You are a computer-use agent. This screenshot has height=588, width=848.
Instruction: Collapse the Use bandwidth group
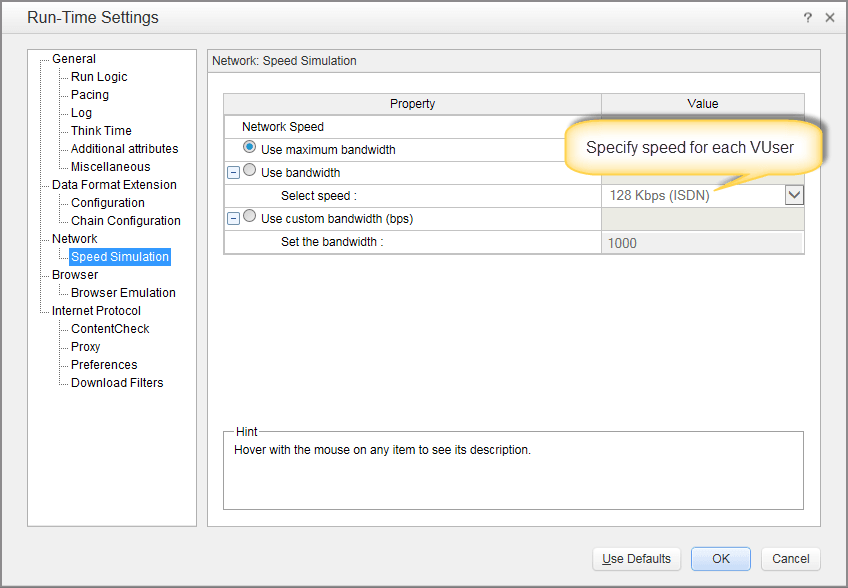(233, 172)
